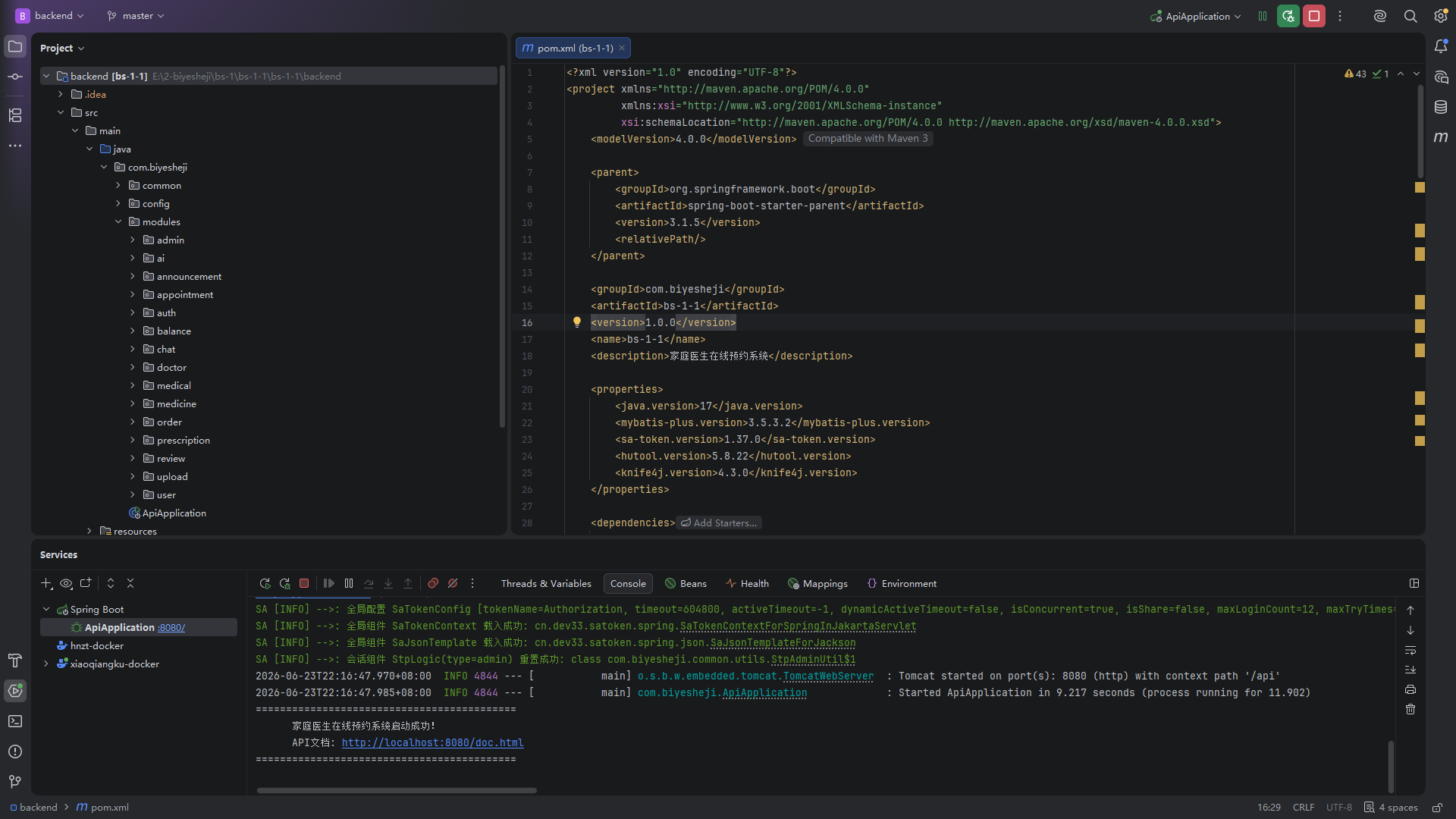This screenshot has height=819, width=1456.
Task: Open the Notifications bell icon
Action: click(1441, 46)
